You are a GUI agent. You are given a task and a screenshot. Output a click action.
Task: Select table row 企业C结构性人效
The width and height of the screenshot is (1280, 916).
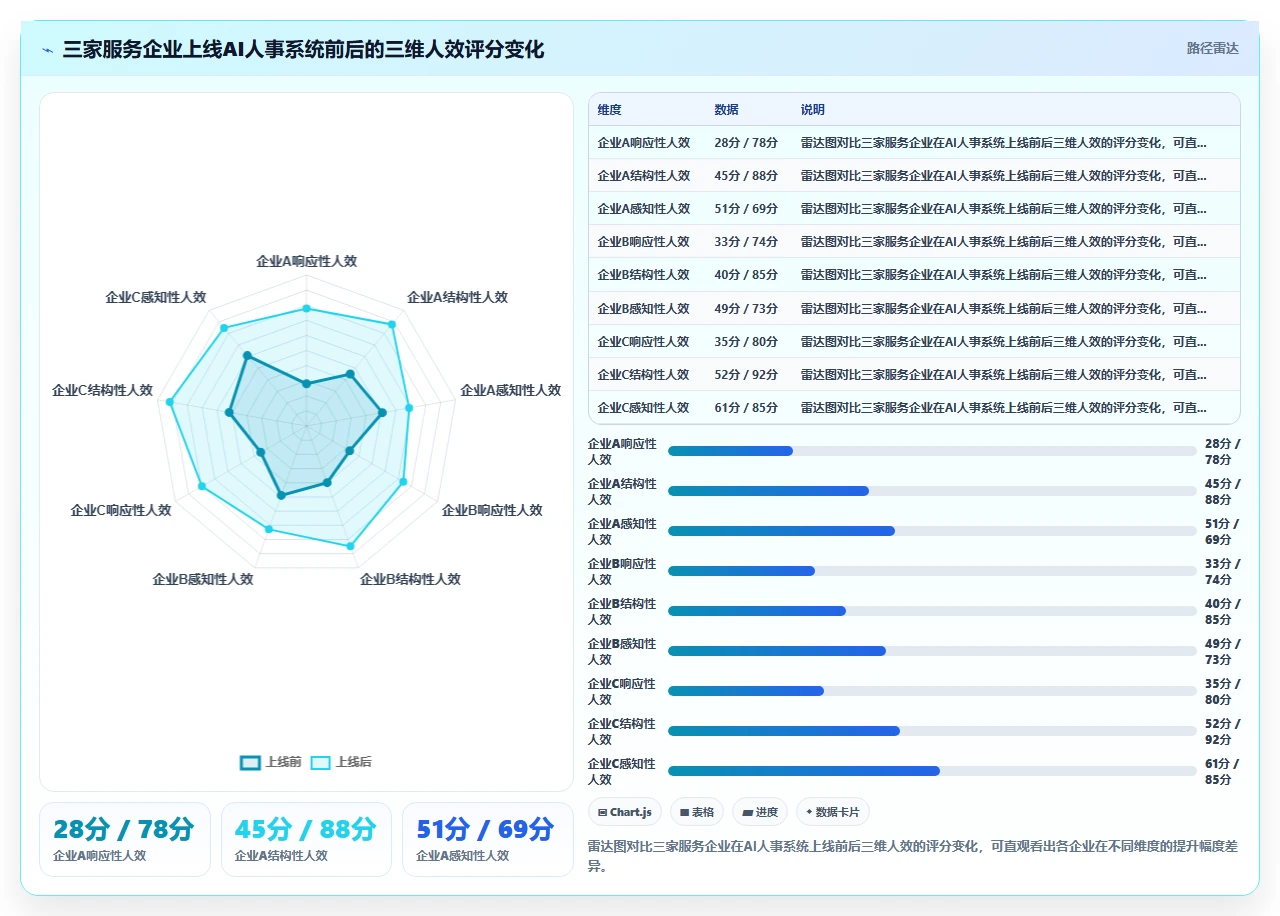(x=914, y=374)
